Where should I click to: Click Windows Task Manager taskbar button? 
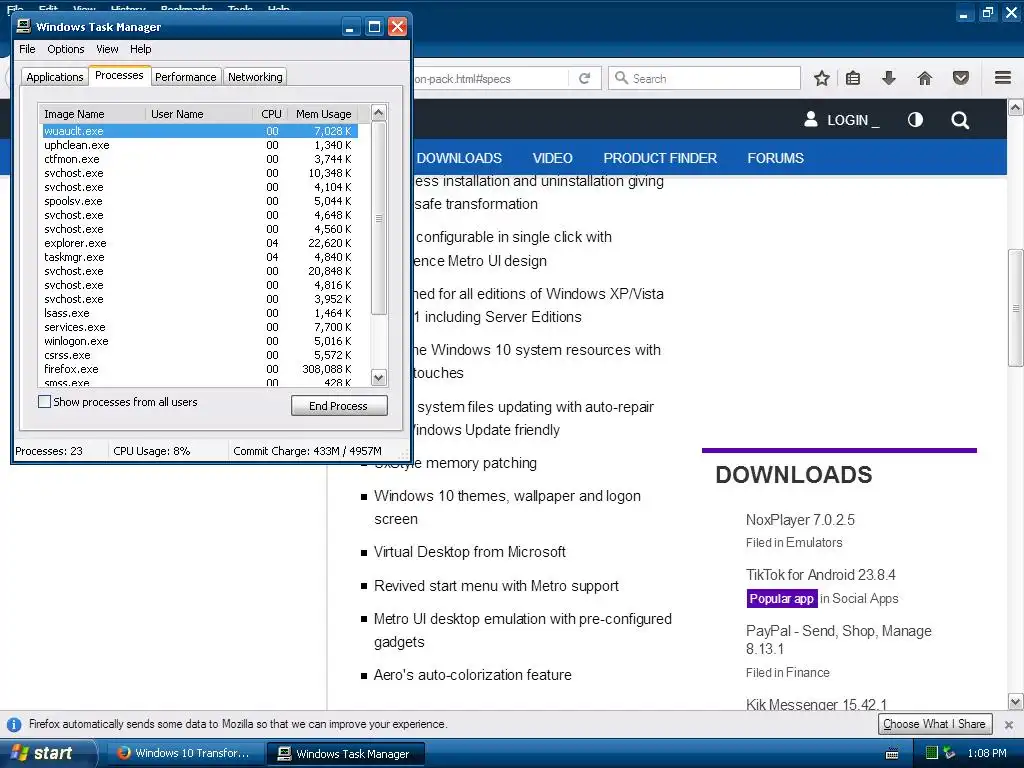coord(345,754)
